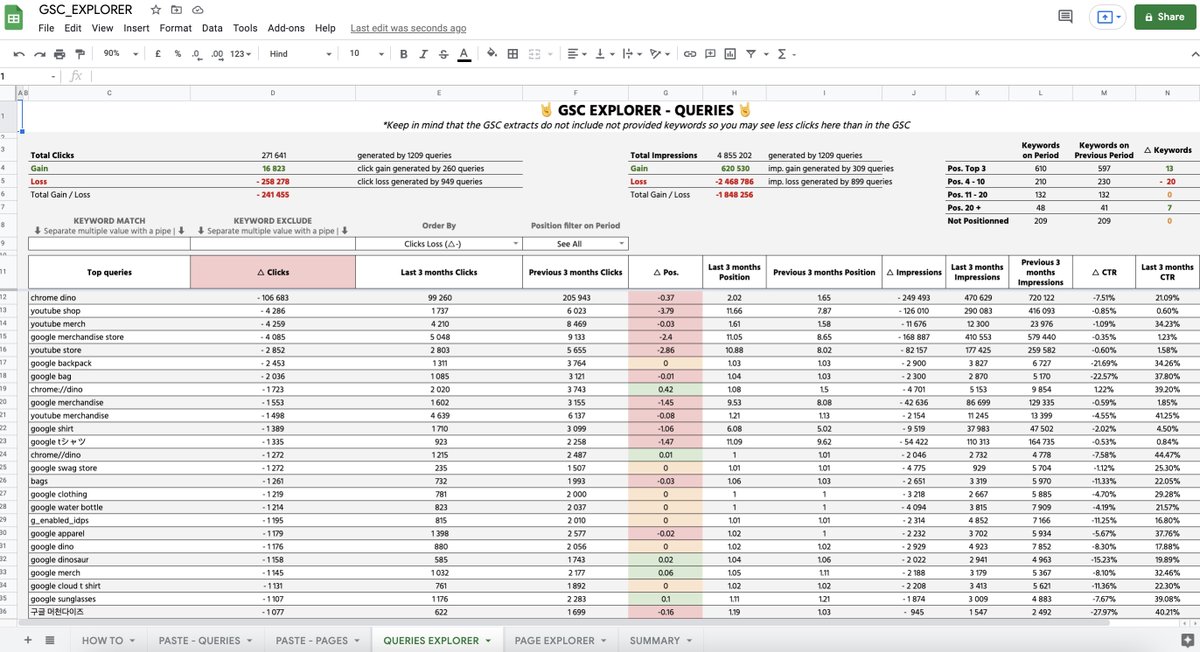Select the Paint format tool
This screenshot has height=652, width=1200.
78,54
